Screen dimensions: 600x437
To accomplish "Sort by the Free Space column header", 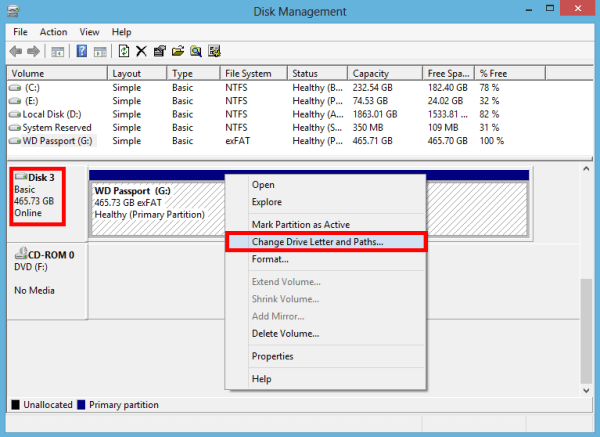I will tap(448, 73).
